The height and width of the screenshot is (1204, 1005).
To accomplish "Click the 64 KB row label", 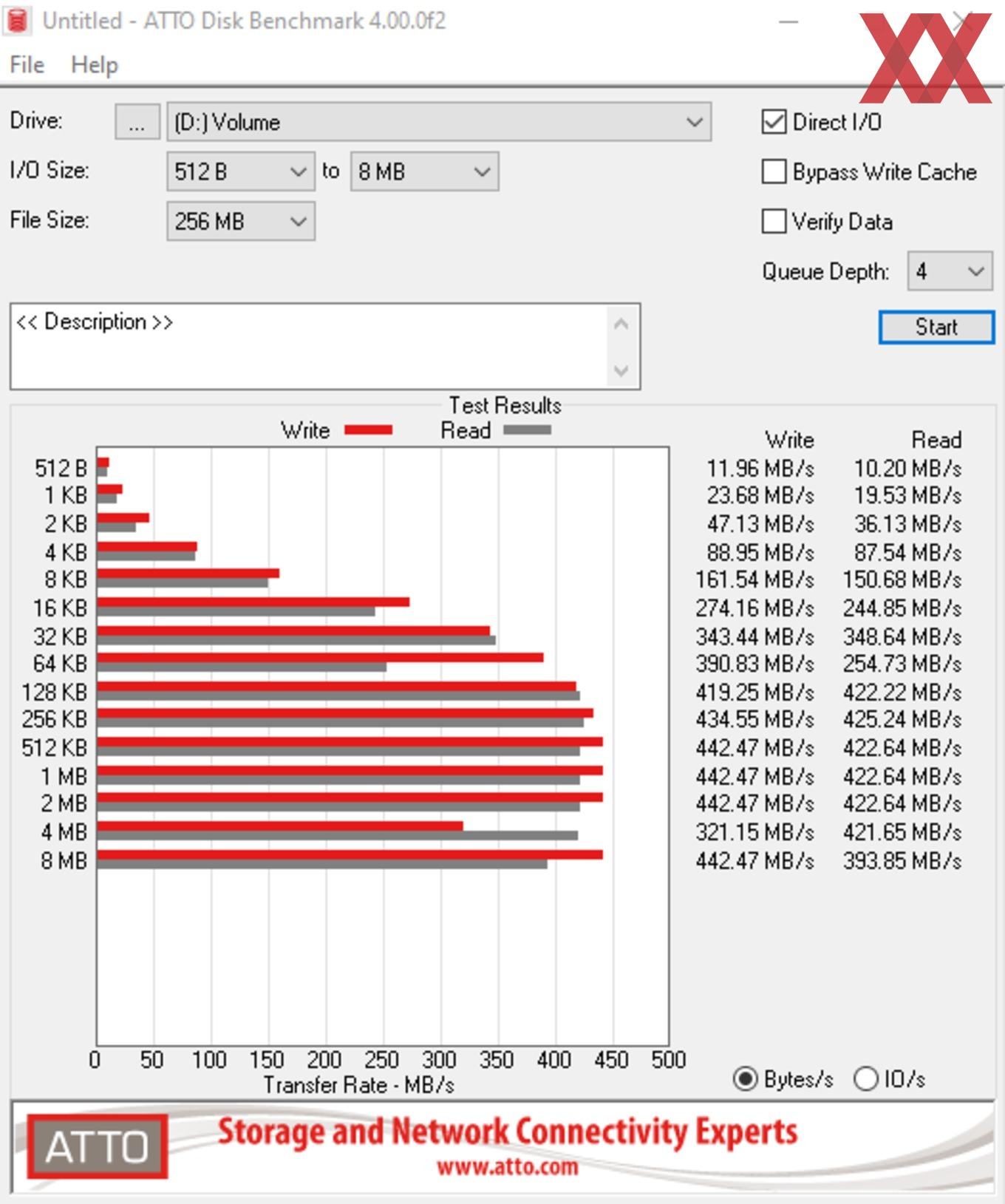I will pos(60,664).
